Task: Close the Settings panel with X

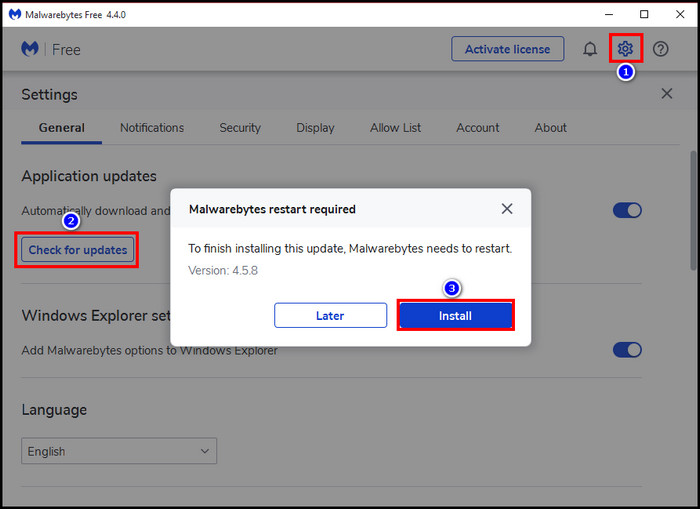Action: tap(667, 93)
